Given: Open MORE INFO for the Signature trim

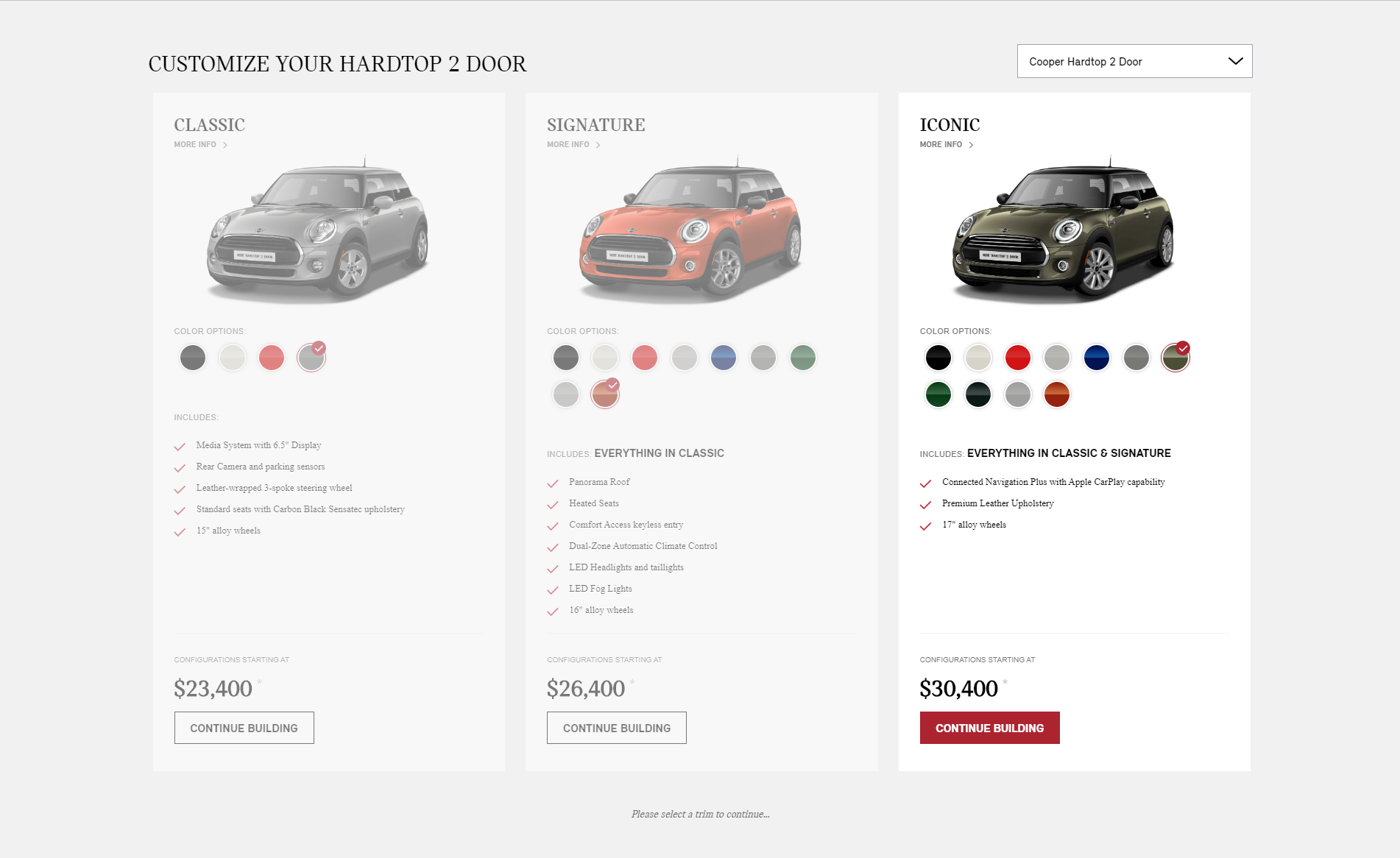Looking at the screenshot, I should [x=574, y=145].
